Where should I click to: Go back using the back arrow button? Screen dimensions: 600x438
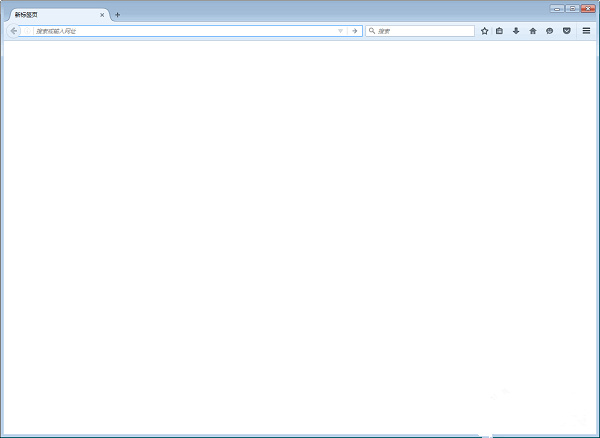pyautogui.click(x=14, y=31)
